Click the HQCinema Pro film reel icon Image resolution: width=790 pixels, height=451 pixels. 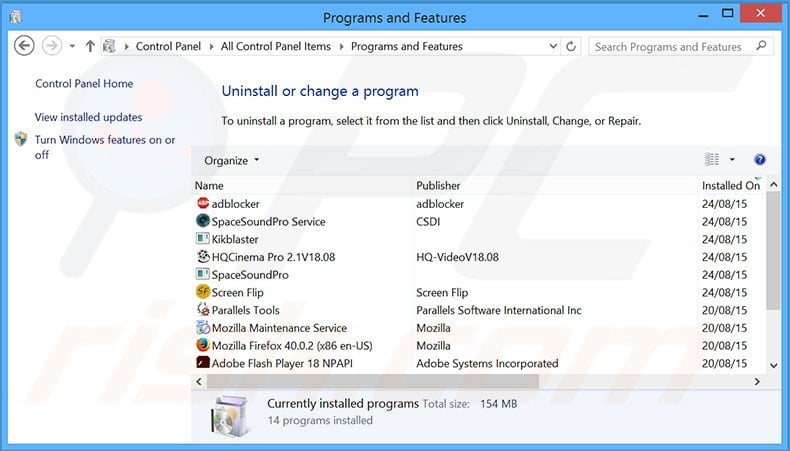pyautogui.click(x=203, y=256)
